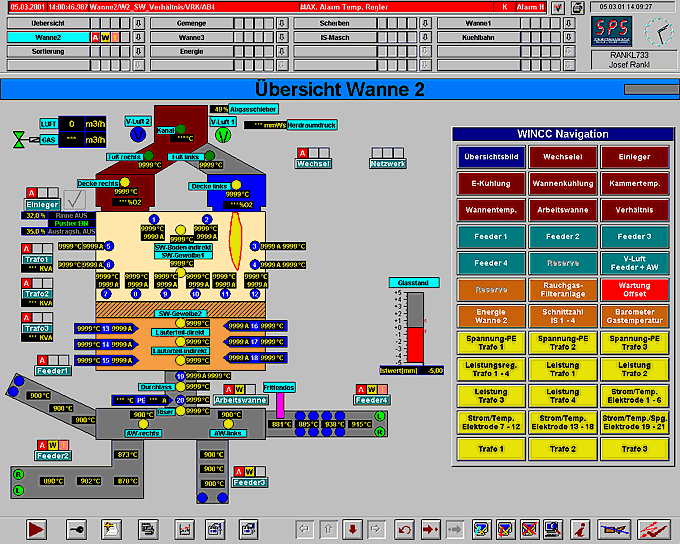Click the alarm acknowledge checkmark icon at top
The height and width of the screenshot is (544, 680).
(558, 7)
